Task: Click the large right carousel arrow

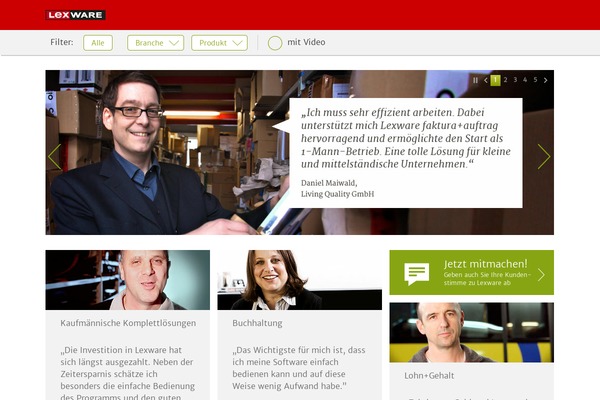Action: tap(544, 157)
